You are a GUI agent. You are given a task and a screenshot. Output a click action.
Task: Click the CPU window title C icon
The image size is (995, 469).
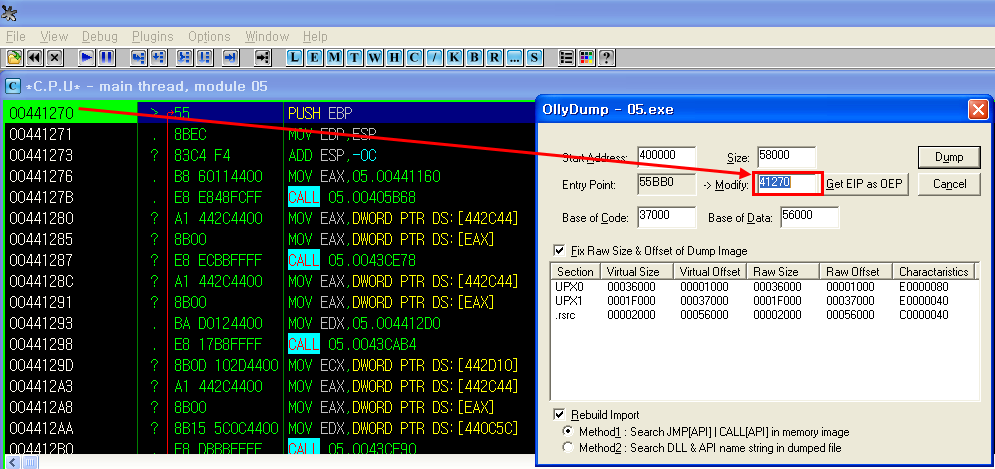(13, 86)
